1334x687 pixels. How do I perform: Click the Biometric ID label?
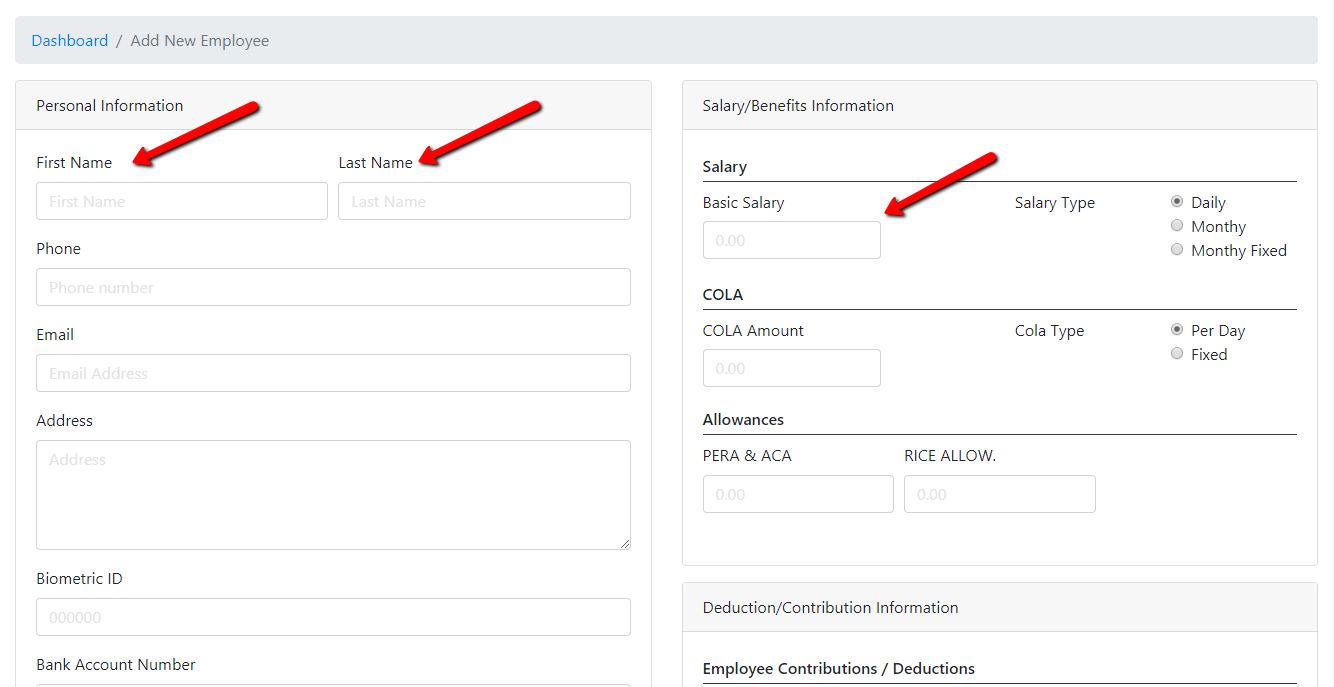click(x=79, y=579)
